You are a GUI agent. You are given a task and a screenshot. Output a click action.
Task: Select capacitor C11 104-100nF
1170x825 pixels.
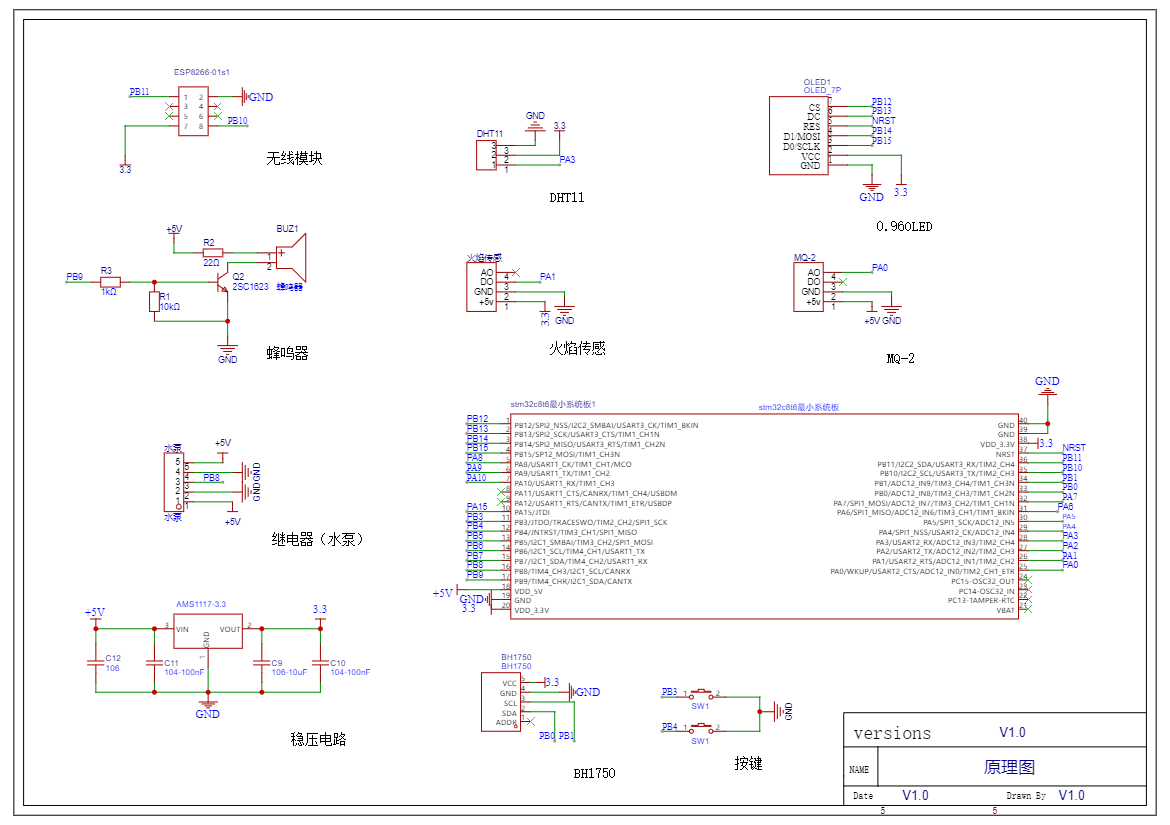click(154, 662)
